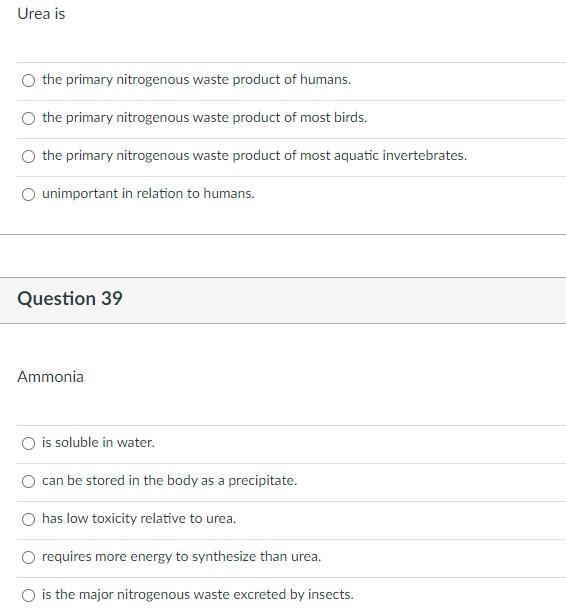Click the 'unimportant in relation to humans' text
Image resolution: width=566 pixels, height=612 pixels.
(x=148, y=194)
